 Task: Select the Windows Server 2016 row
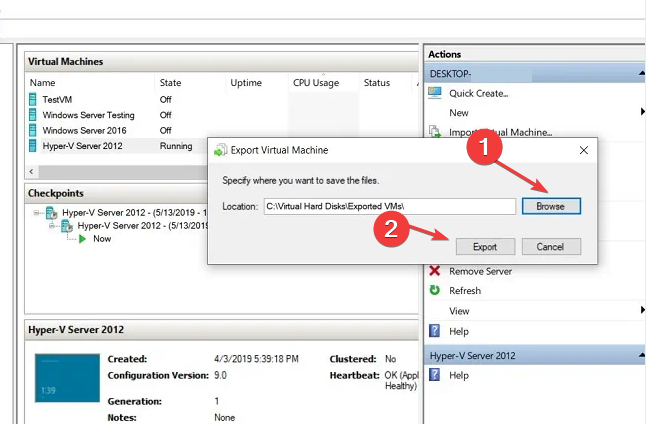[x=221, y=130]
